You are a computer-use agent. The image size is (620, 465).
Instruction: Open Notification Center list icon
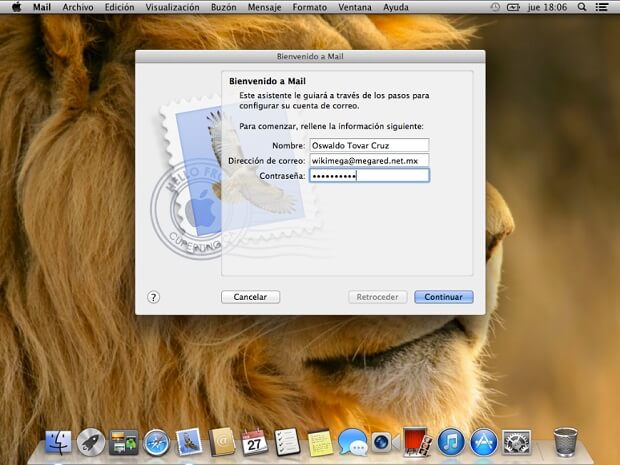(602, 7)
